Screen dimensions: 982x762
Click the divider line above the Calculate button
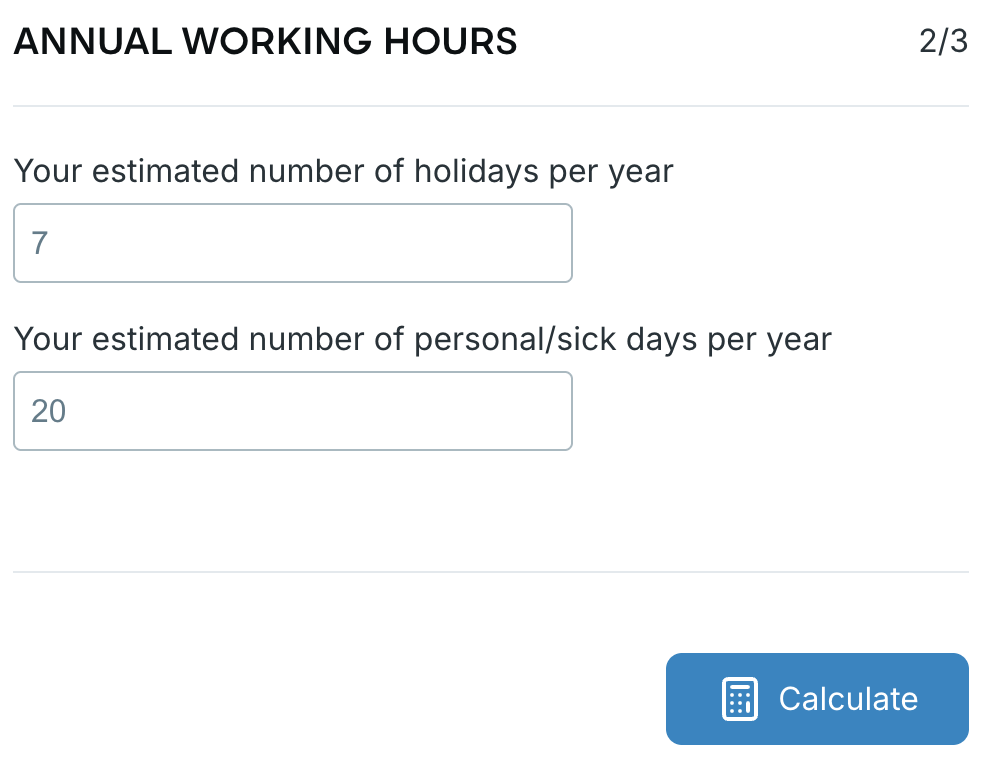[490, 572]
